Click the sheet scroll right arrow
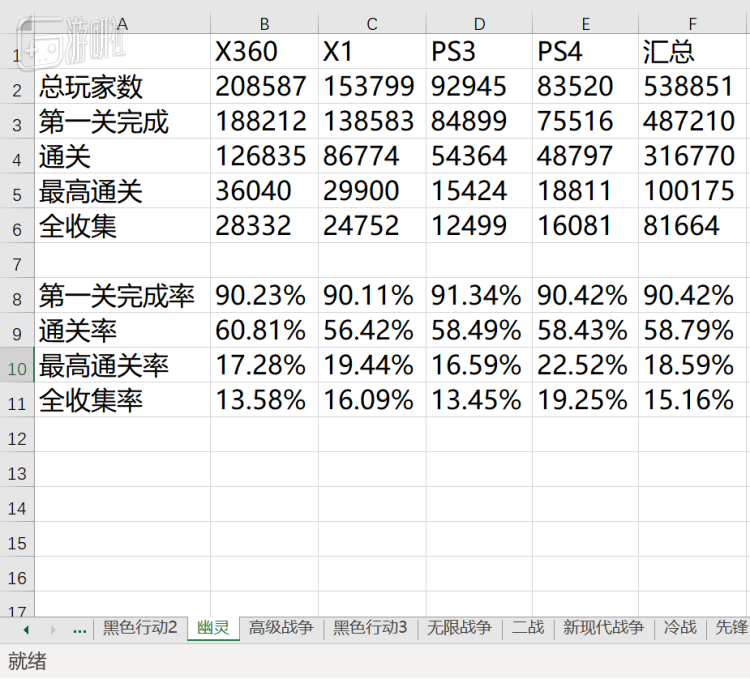 pyautogui.click(x=53, y=630)
